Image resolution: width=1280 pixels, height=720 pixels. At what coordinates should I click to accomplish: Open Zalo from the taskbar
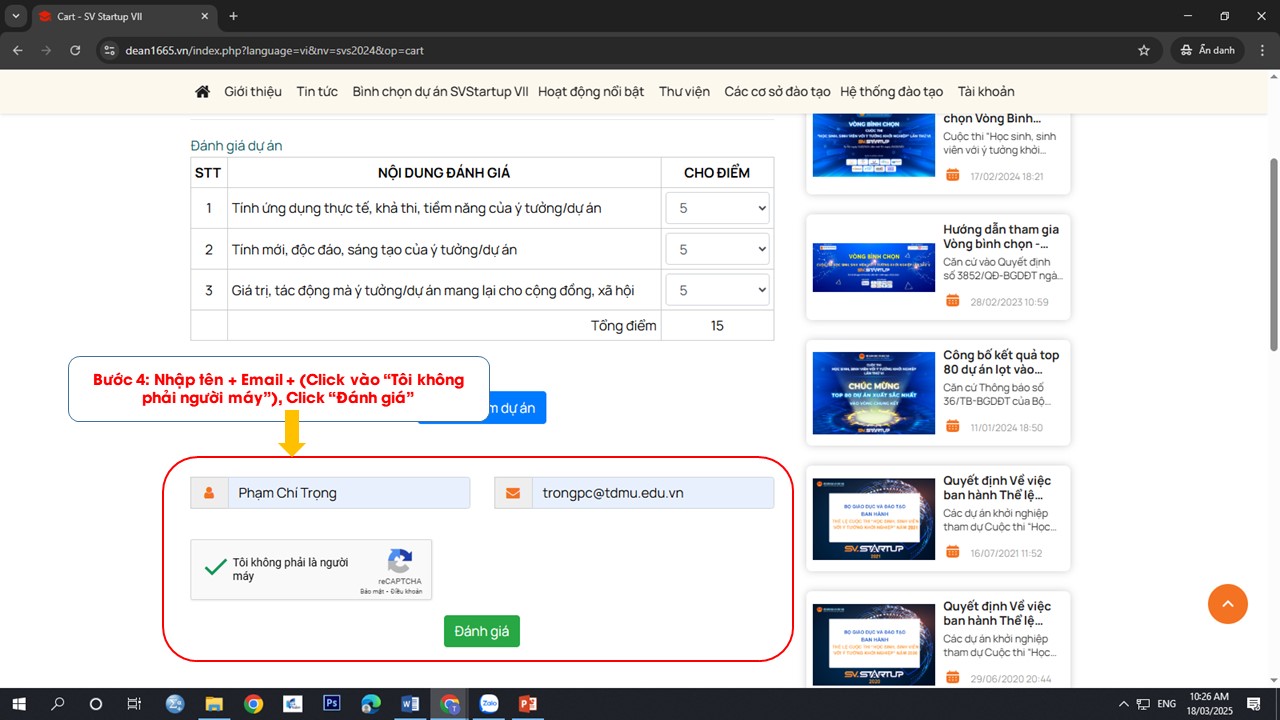tap(489, 704)
